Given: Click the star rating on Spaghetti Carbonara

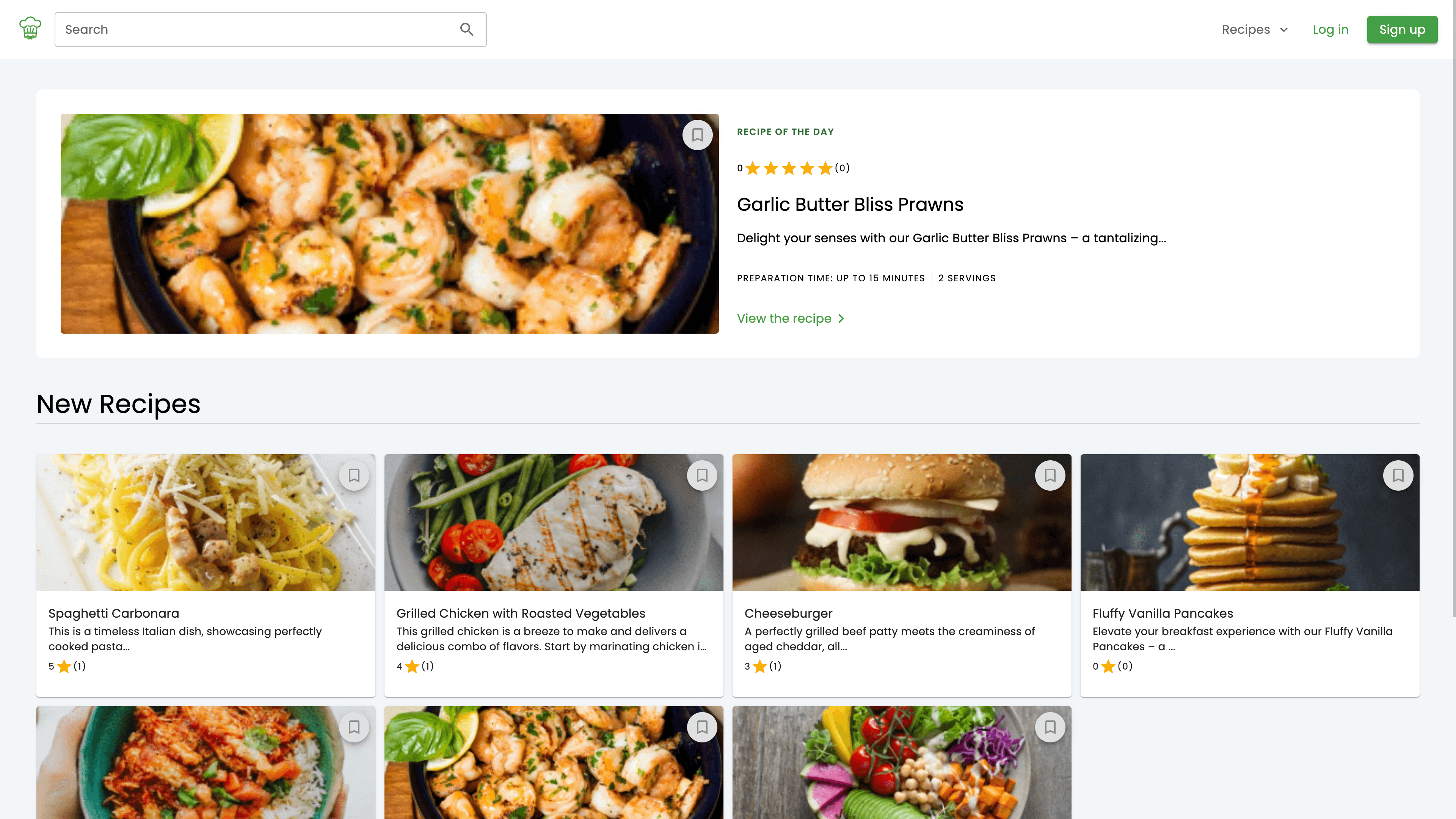Looking at the screenshot, I should pos(64,667).
